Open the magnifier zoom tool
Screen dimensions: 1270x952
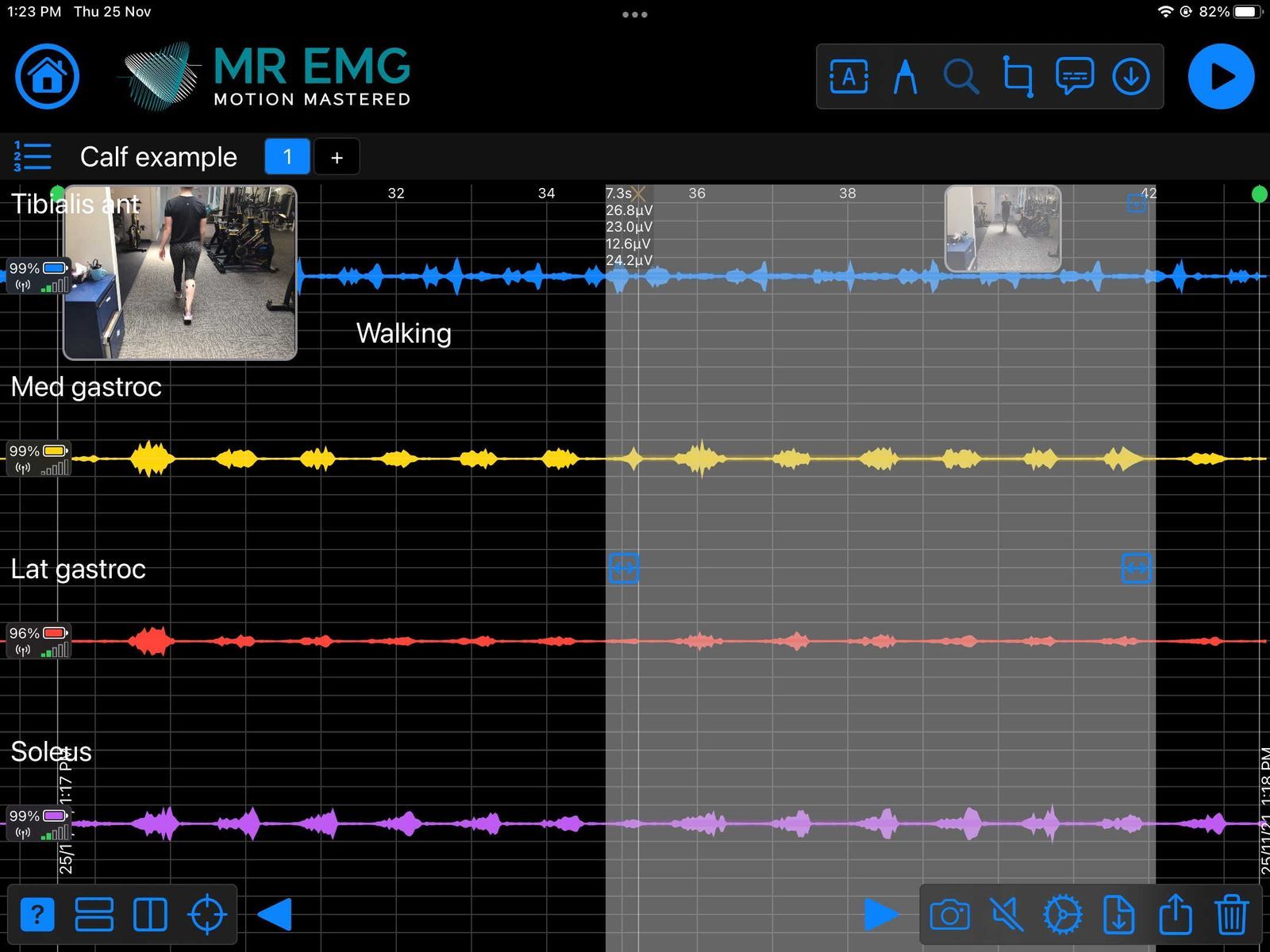click(x=960, y=77)
